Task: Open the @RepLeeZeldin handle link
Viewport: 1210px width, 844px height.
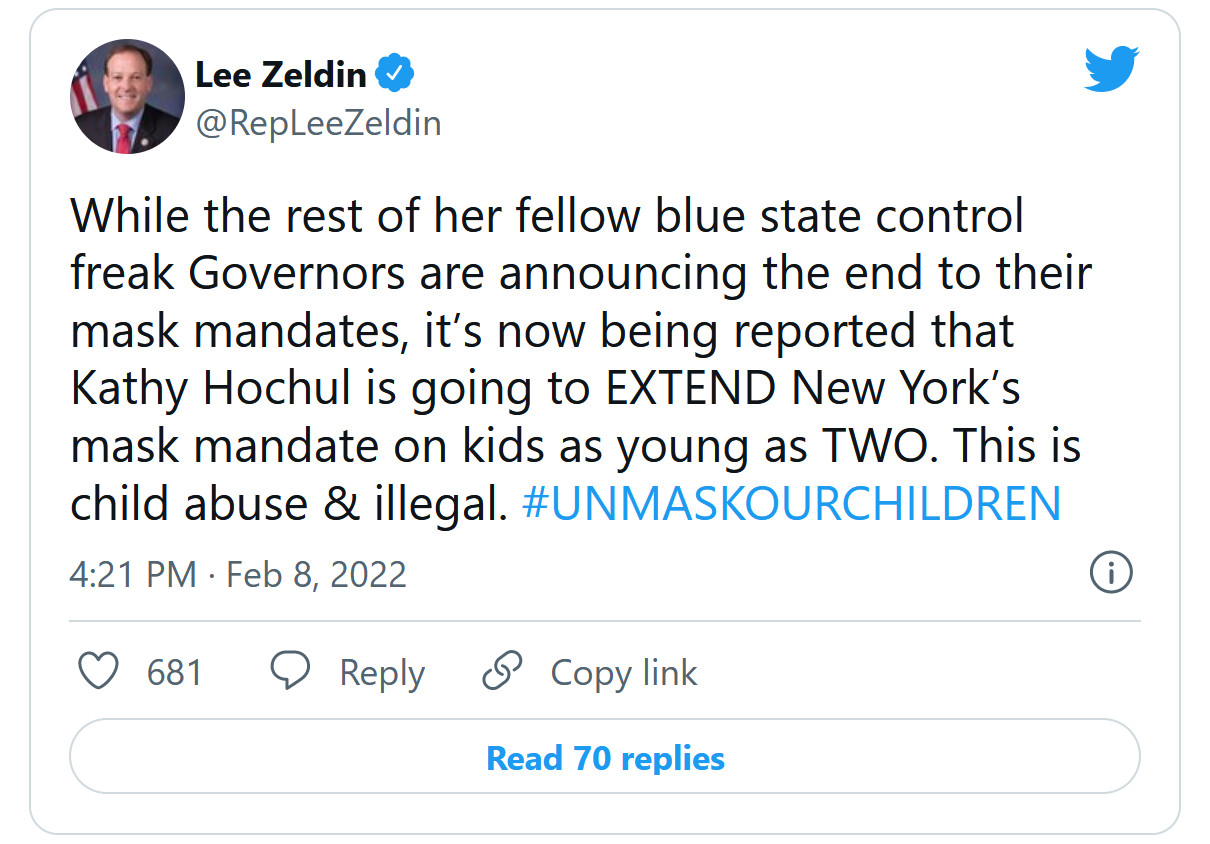Action: pos(318,122)
